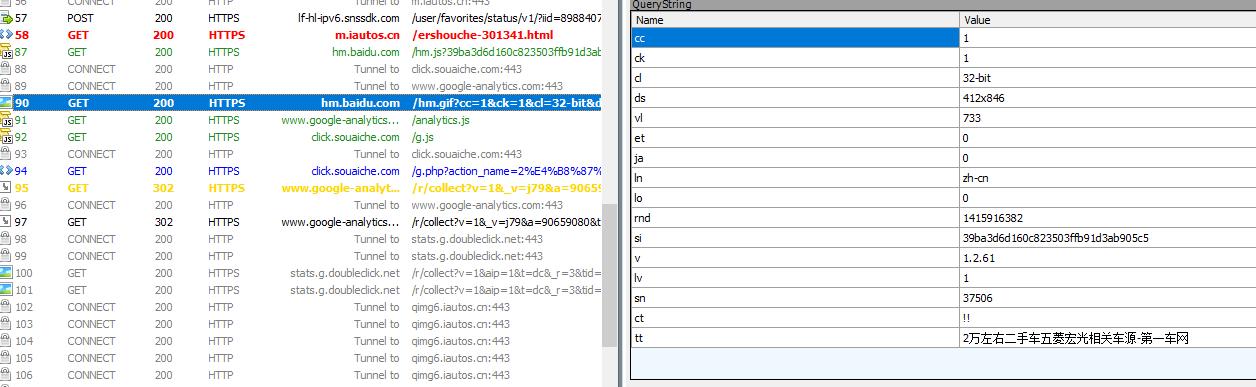The width and height of the screenshot is (1256, 387).
Task: Select the 'tt' parameter name cell
Action: 795,338
